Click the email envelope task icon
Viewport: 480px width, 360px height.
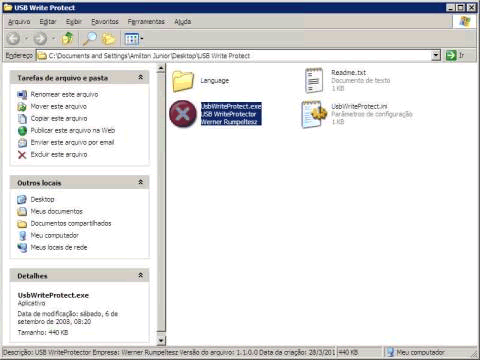[x=22, y=143]
